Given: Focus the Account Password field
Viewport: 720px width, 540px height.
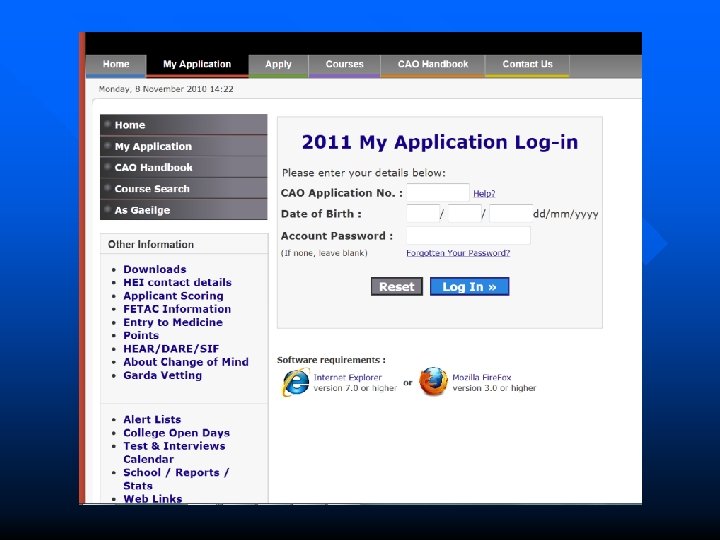Looking at the screenshot, I should (x=468, y=236).
